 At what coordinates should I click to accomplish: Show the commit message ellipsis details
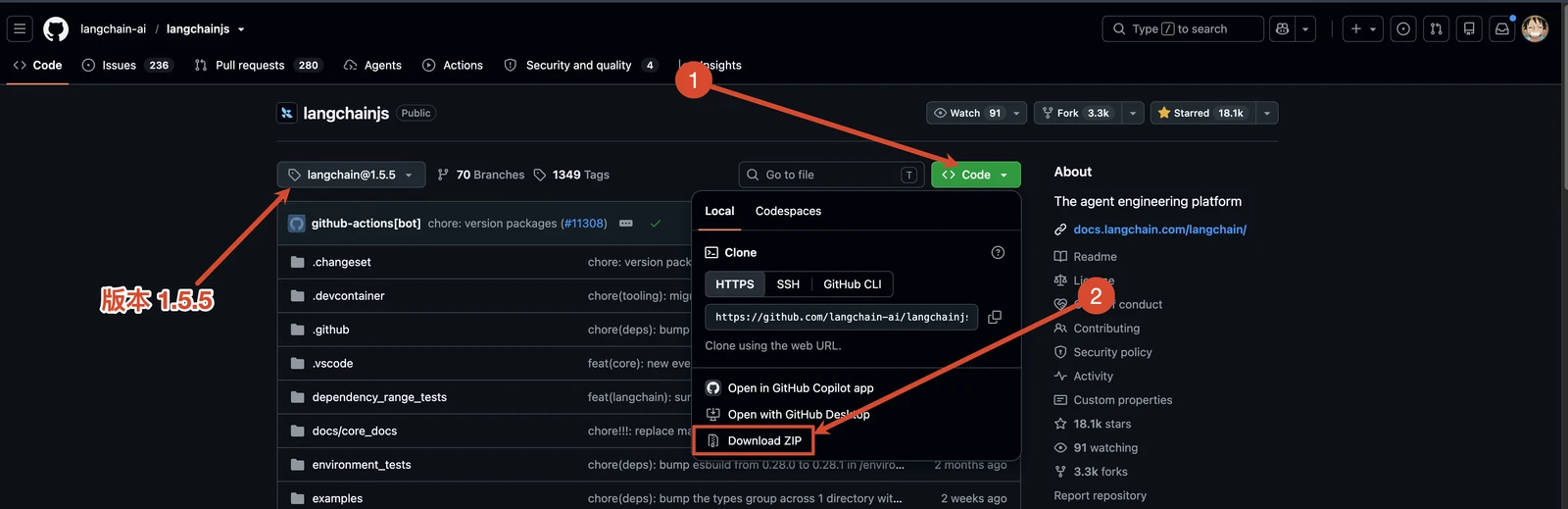click(x=625, y=224)
